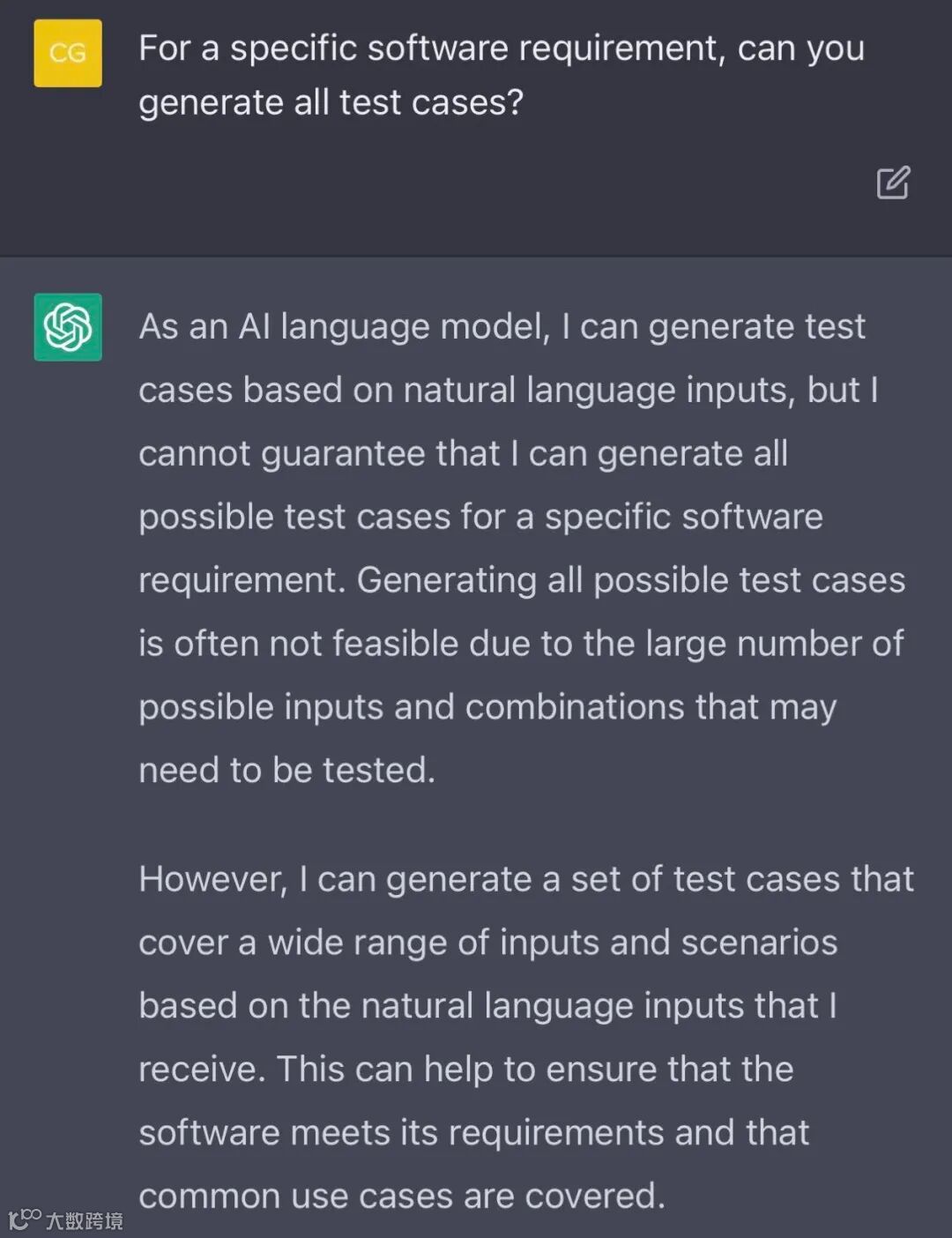Click the yellow CG user avatar

pos(68,53)
